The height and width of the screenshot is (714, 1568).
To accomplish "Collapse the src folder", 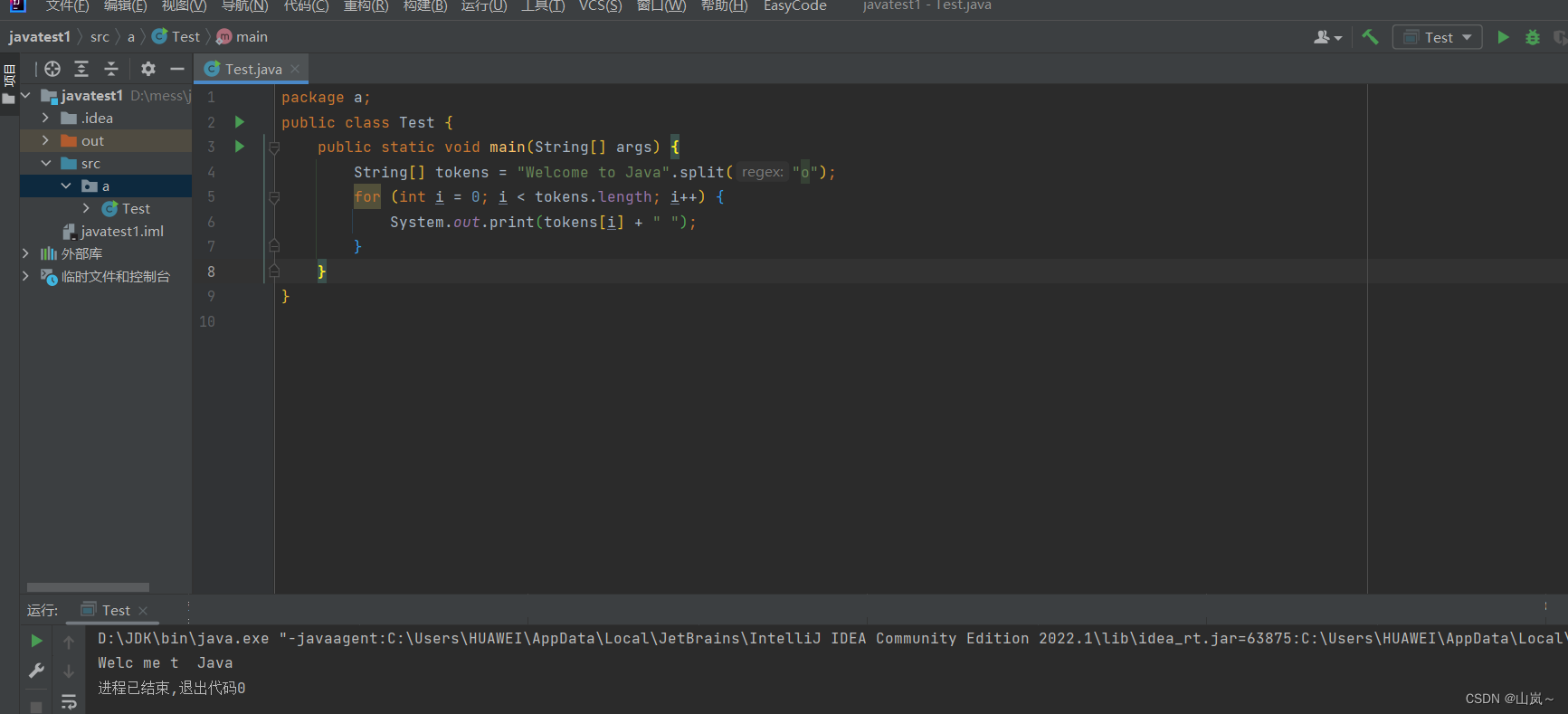I will click(45, 163).
